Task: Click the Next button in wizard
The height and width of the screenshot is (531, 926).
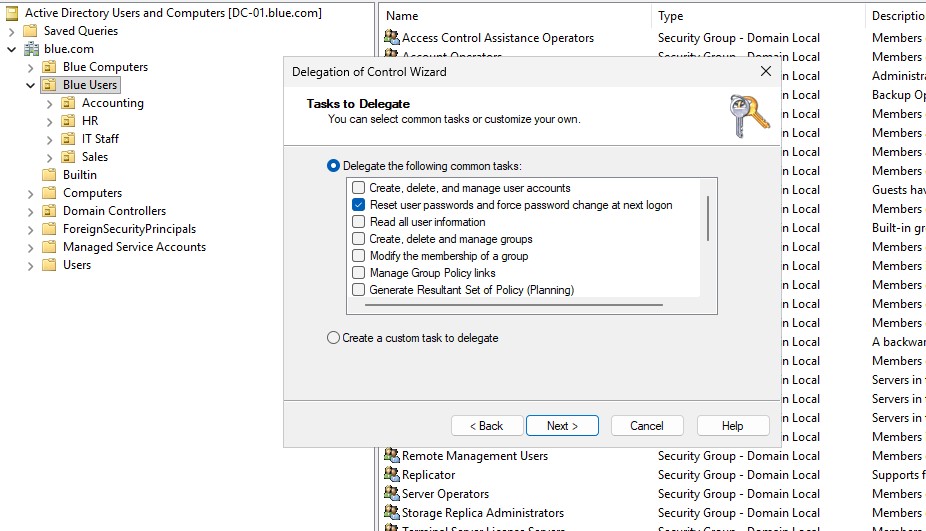Action: click(x=562, y=426)
